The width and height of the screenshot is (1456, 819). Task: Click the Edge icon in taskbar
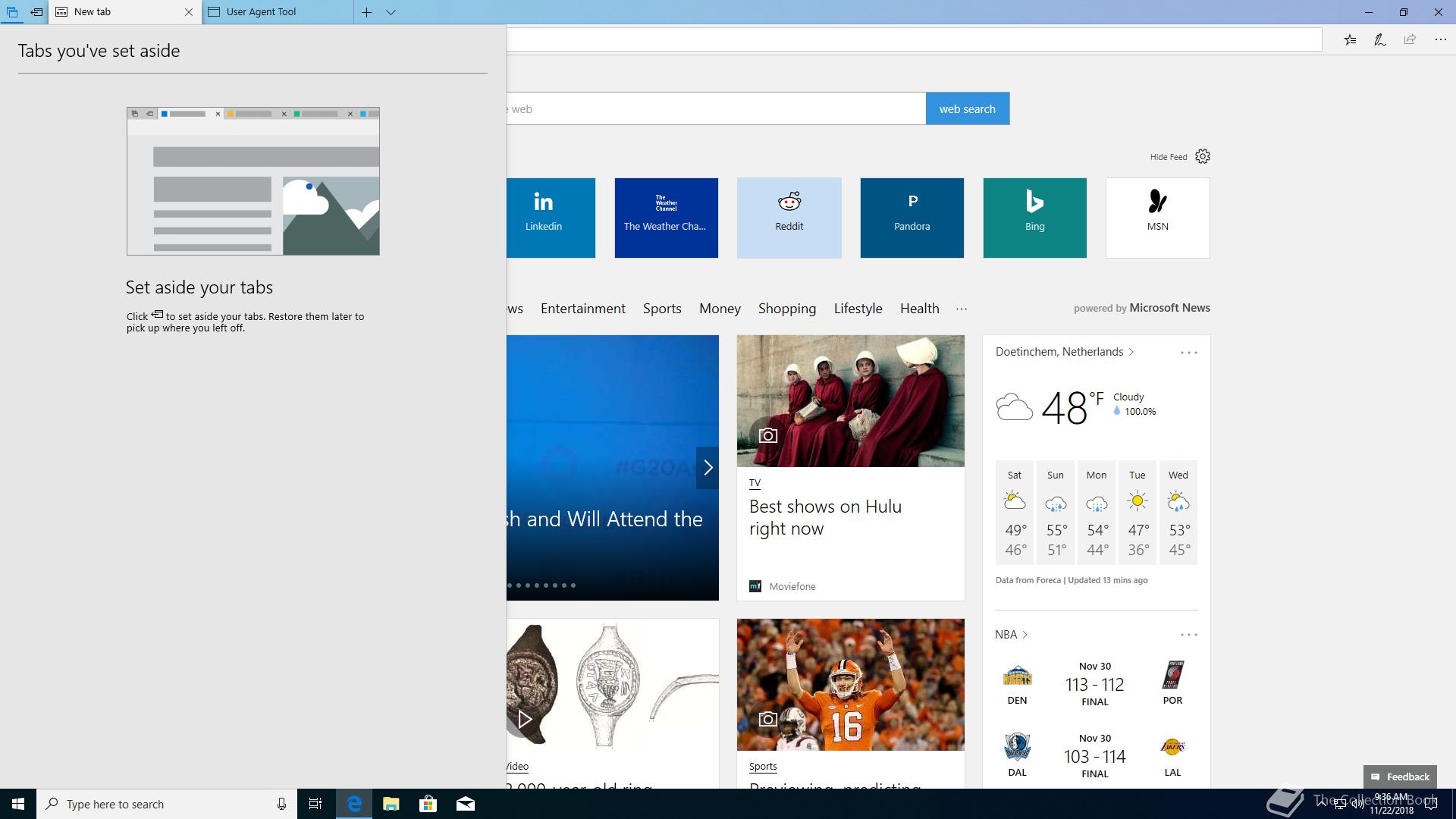click(353, 804)
